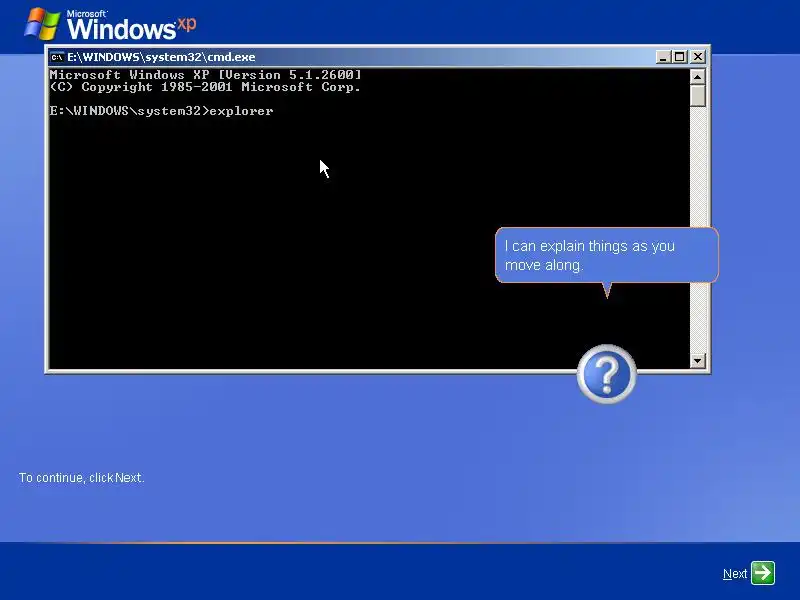Image resolution: width=800 pixels, height=600 pixels.
Task: Click the scroll up arrow in the cmd window
Action: coord(697,77)
